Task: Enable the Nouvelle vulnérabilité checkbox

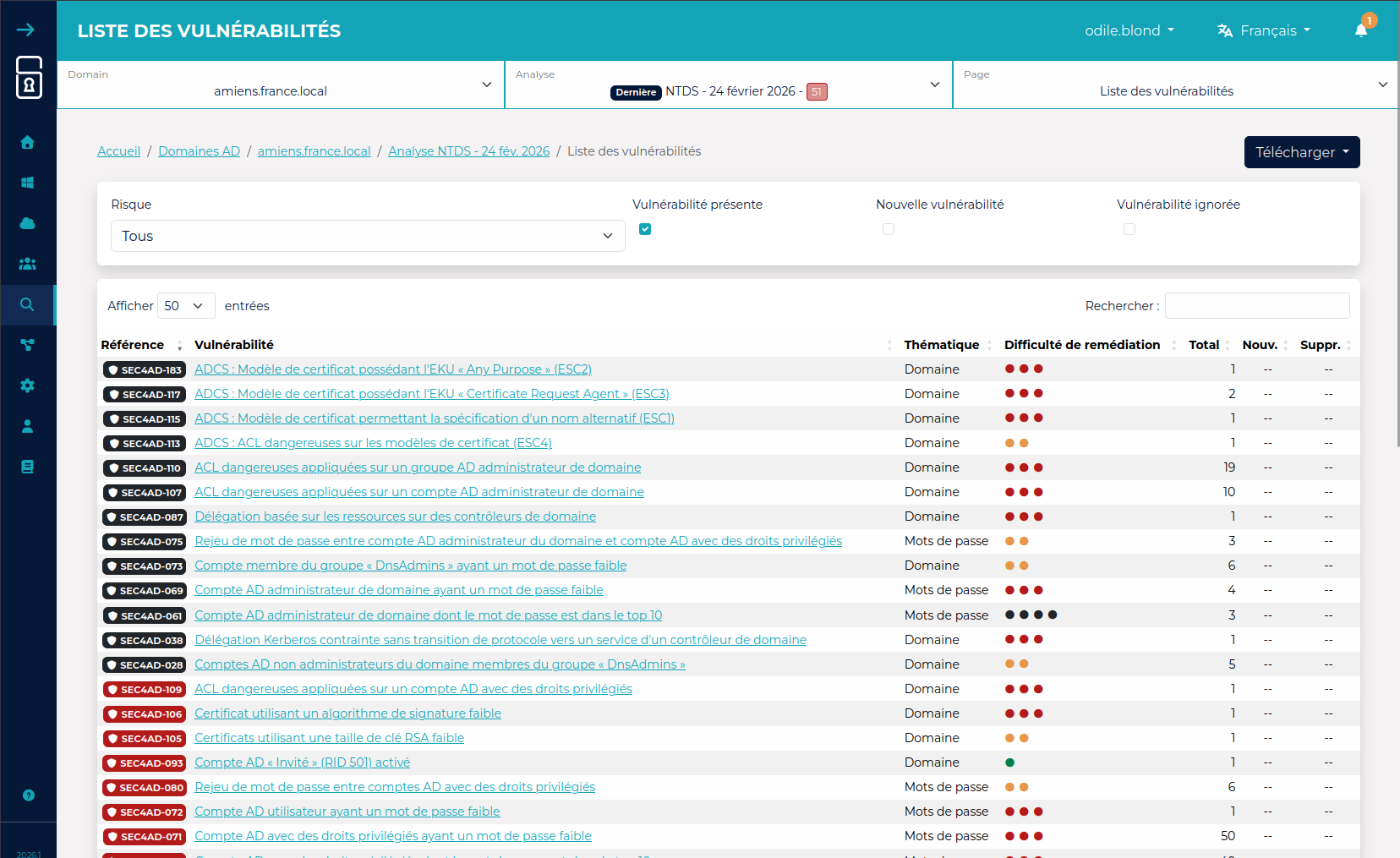Action: [888, 229]
